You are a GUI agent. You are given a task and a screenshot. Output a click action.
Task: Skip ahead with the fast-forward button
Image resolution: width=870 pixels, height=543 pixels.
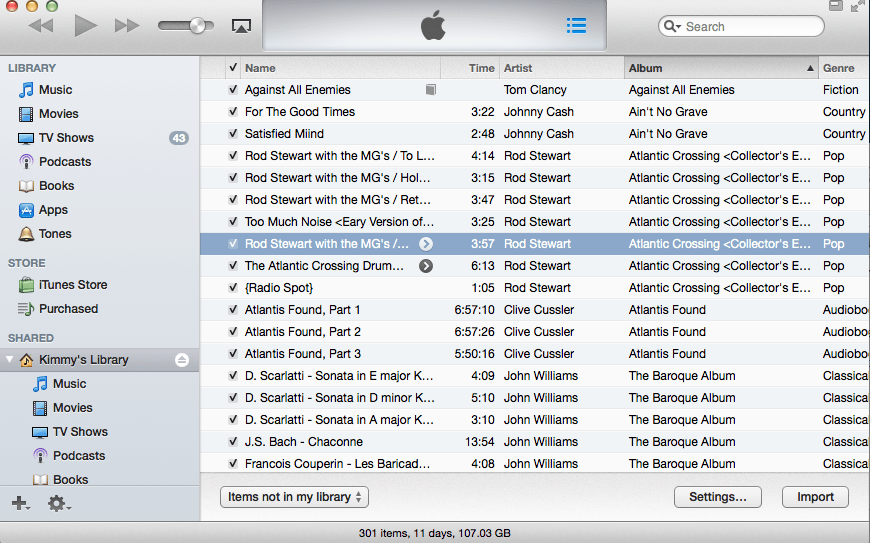[127, 26]
